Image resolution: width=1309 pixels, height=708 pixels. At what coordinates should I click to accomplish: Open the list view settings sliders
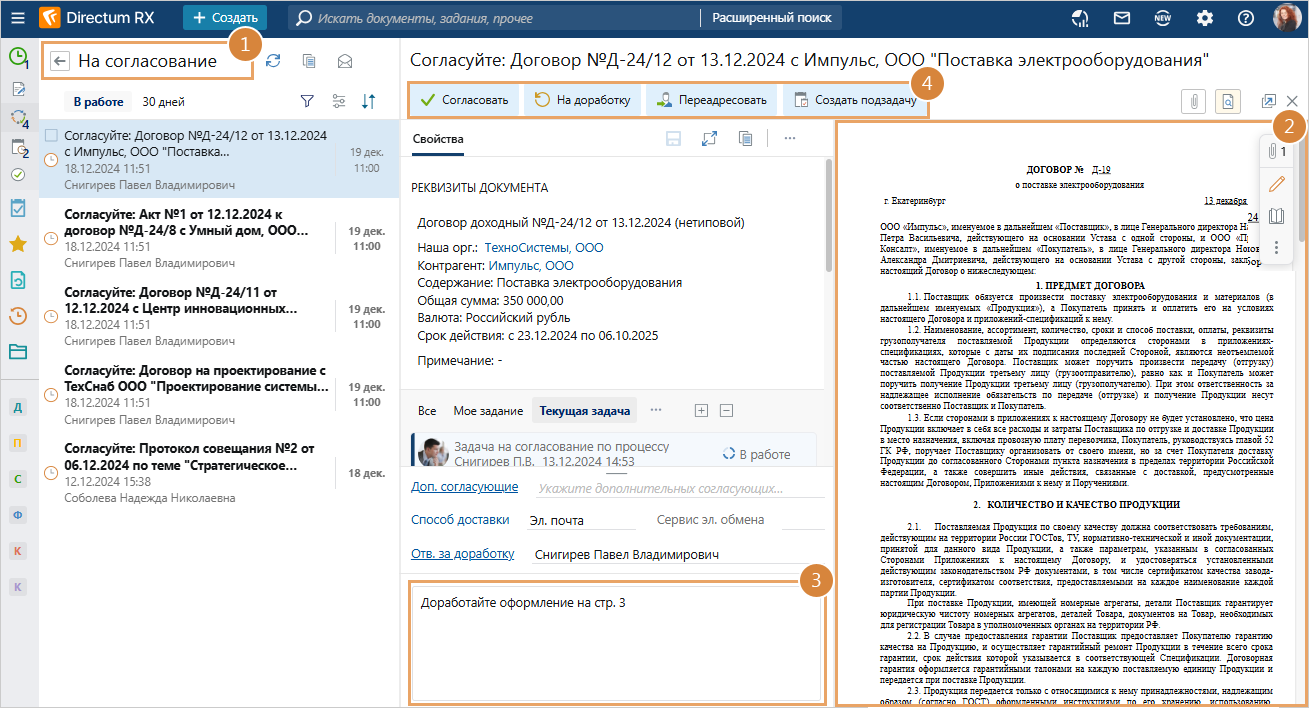tap(338, 101)
